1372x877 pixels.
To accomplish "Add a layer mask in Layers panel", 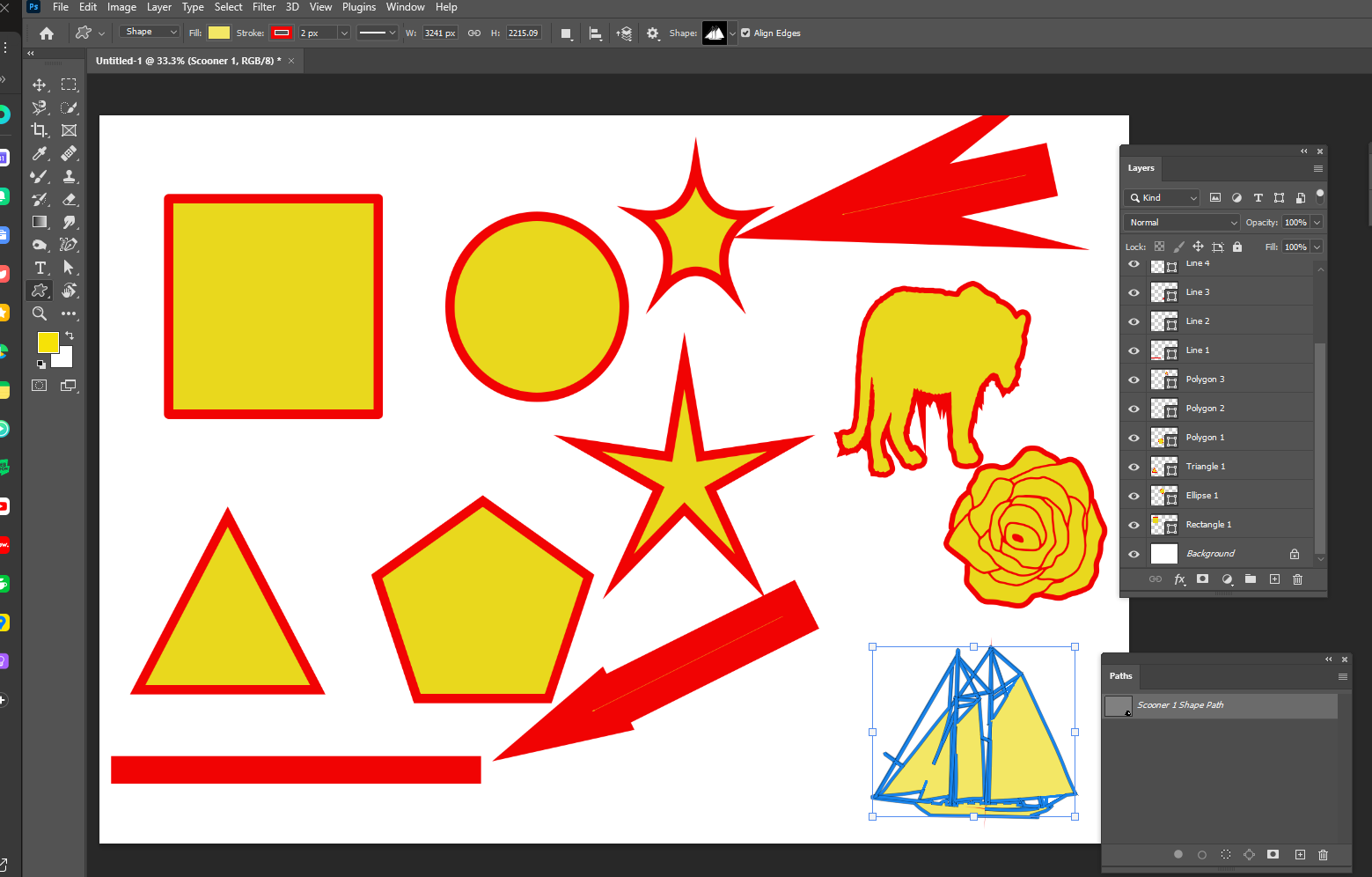I will click(x=1203, y=579).
